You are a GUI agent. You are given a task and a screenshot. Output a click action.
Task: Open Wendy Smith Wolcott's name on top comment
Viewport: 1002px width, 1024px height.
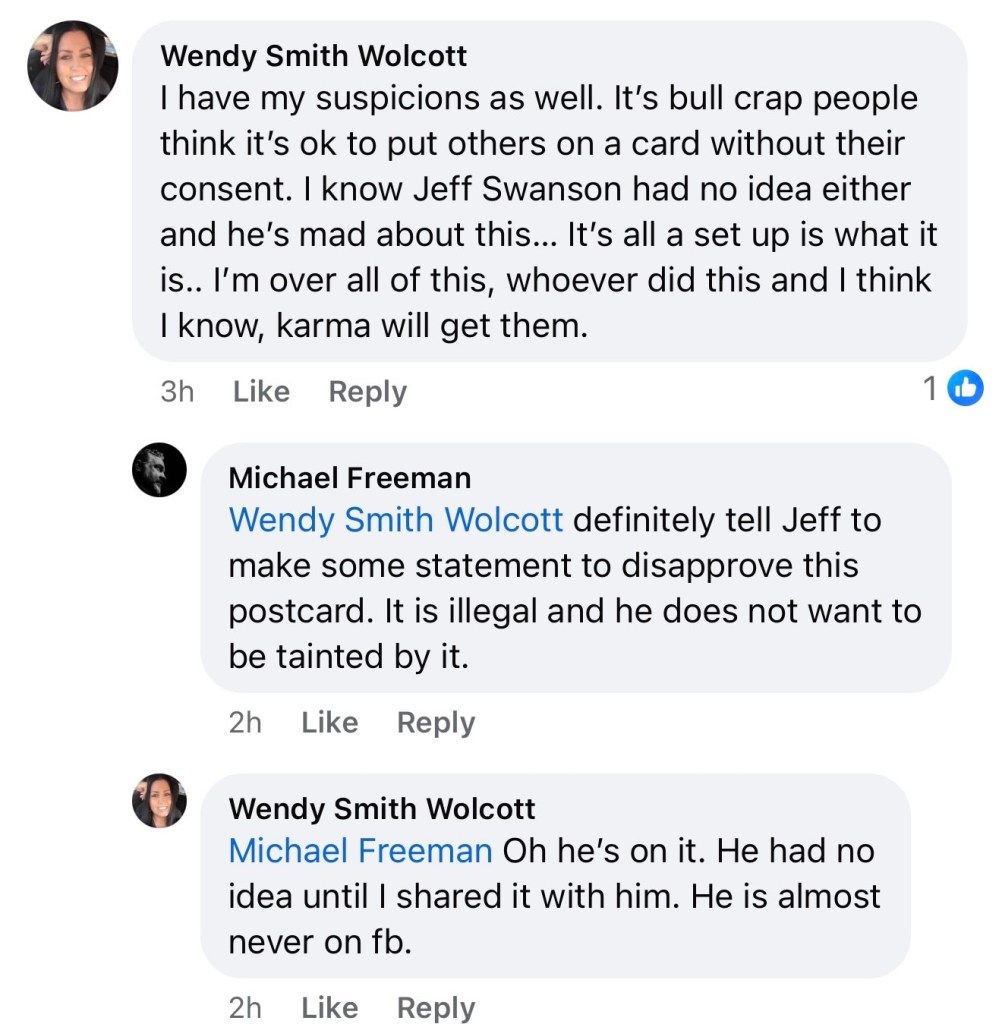point(313,56)
